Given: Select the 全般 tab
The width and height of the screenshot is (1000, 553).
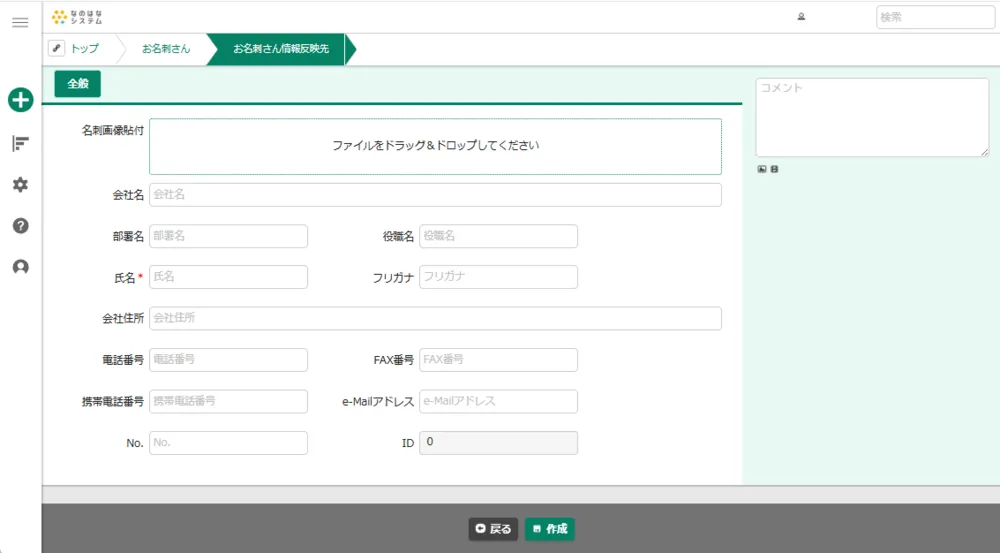Looking at the screenshot, I should click(x=78, y=84).
